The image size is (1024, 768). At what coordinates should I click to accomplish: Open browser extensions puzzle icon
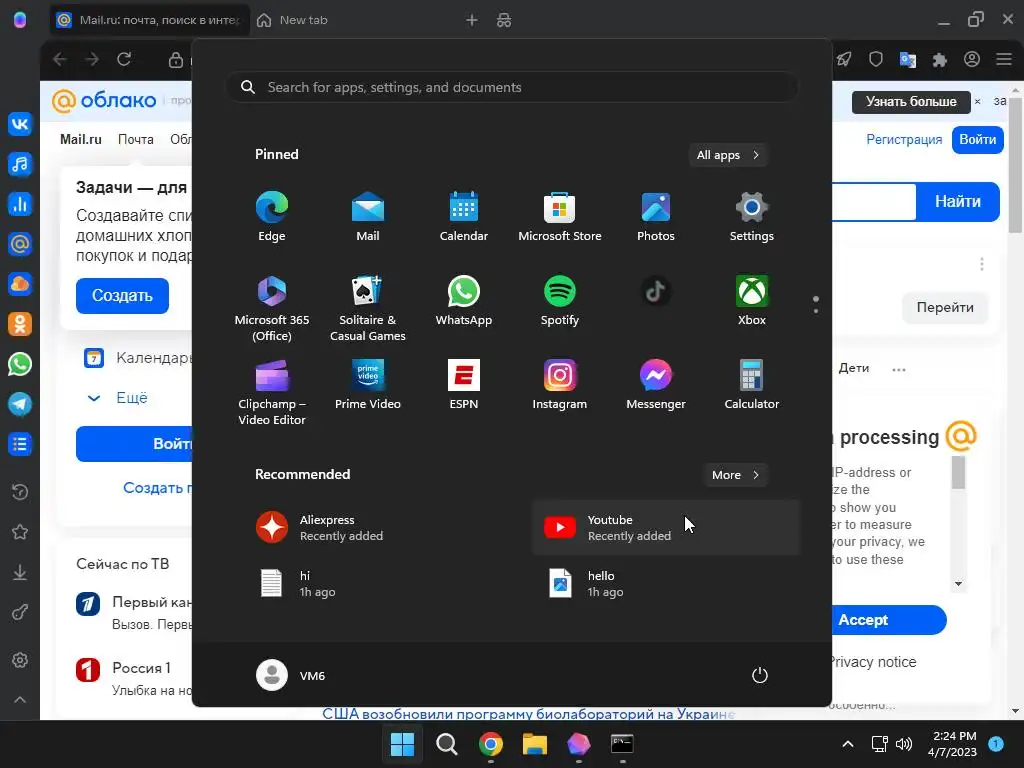940,60
